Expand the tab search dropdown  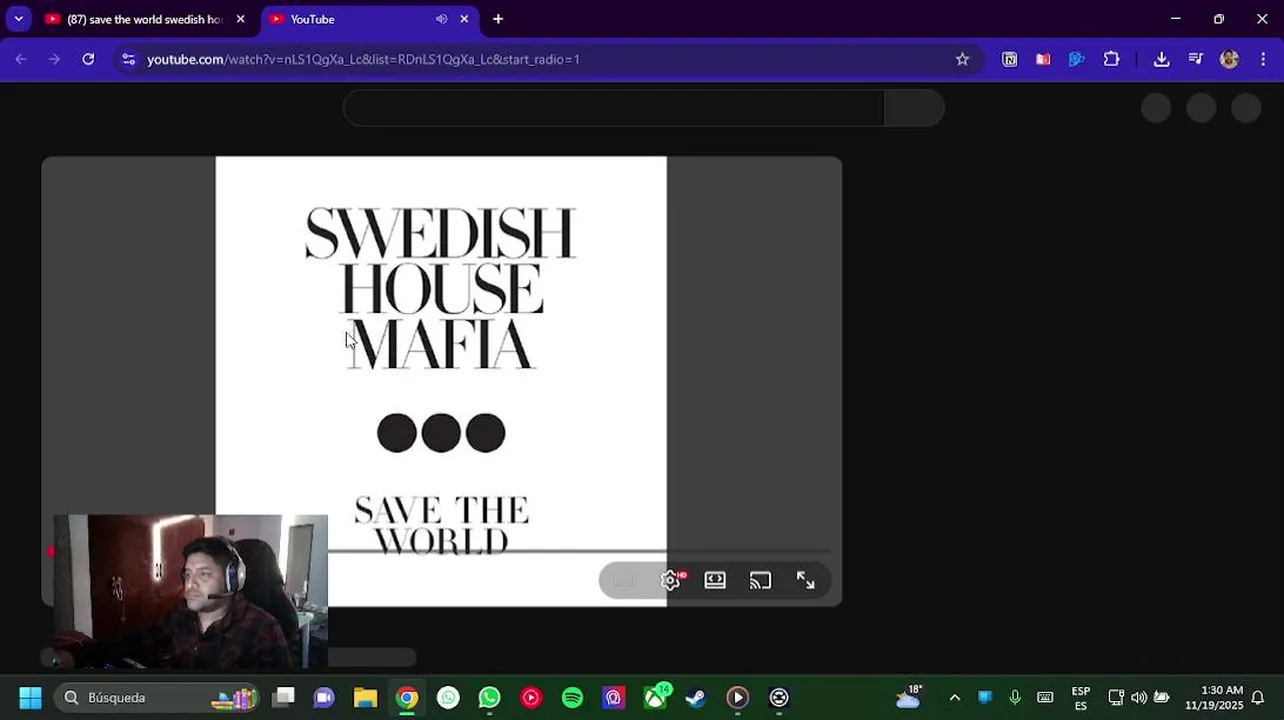pyautogui.click(x=18, y=19)
